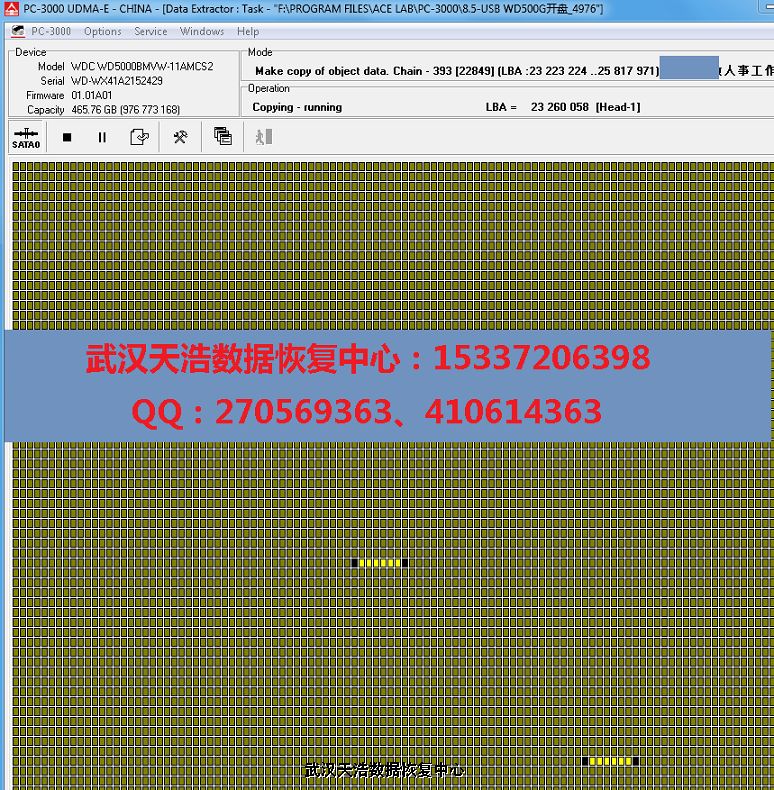Click the serial number WD-WX41A2152429
The image size is (774, 790).
pyautogui.click(x=116, y=81)
